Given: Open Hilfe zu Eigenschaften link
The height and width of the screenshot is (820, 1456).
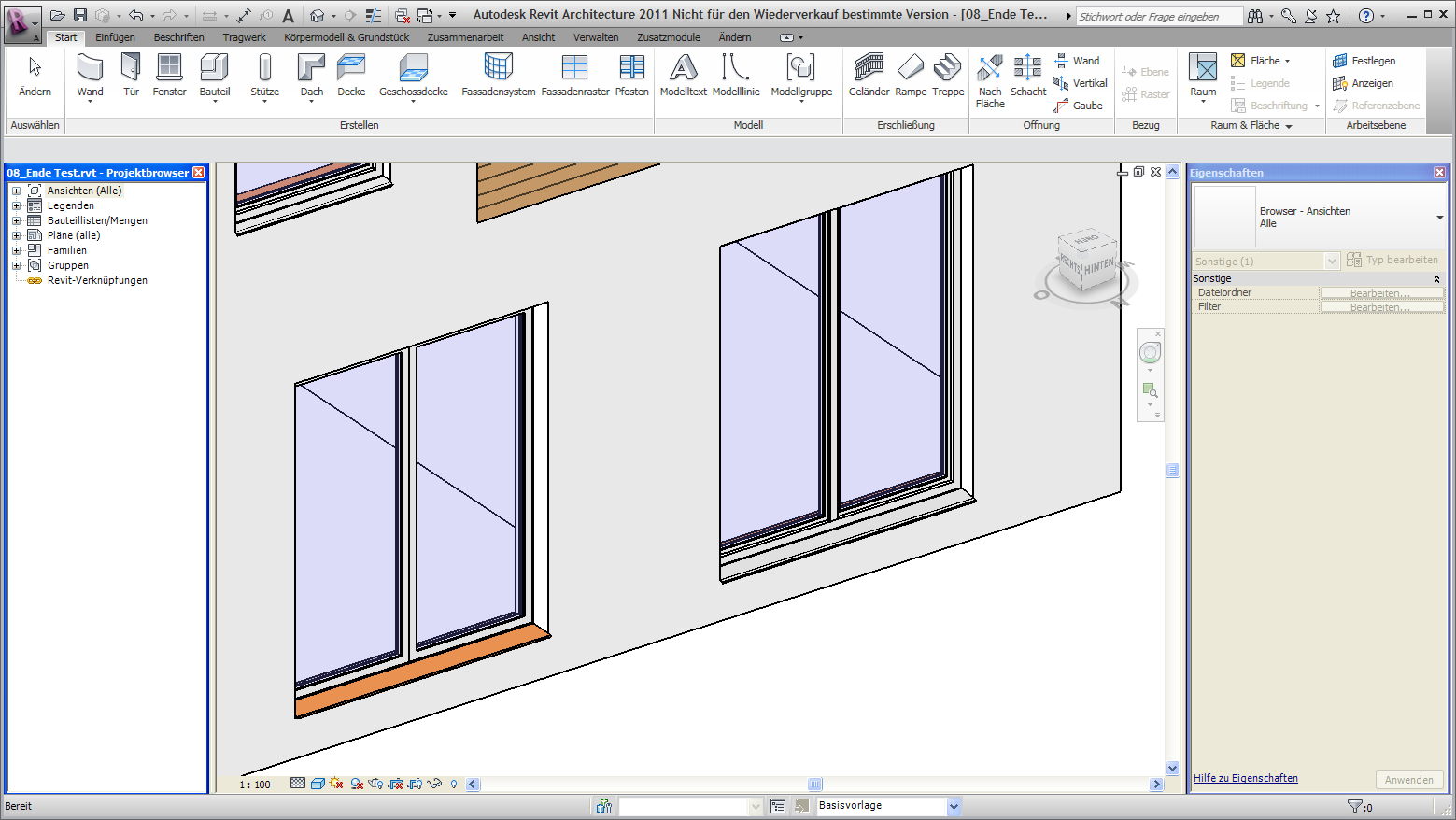Looking at the screenshot, I should coord(1245,777).
